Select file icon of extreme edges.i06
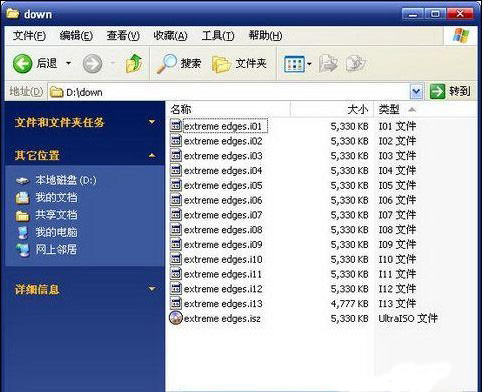Screen dimensions: 484x392 176,200
